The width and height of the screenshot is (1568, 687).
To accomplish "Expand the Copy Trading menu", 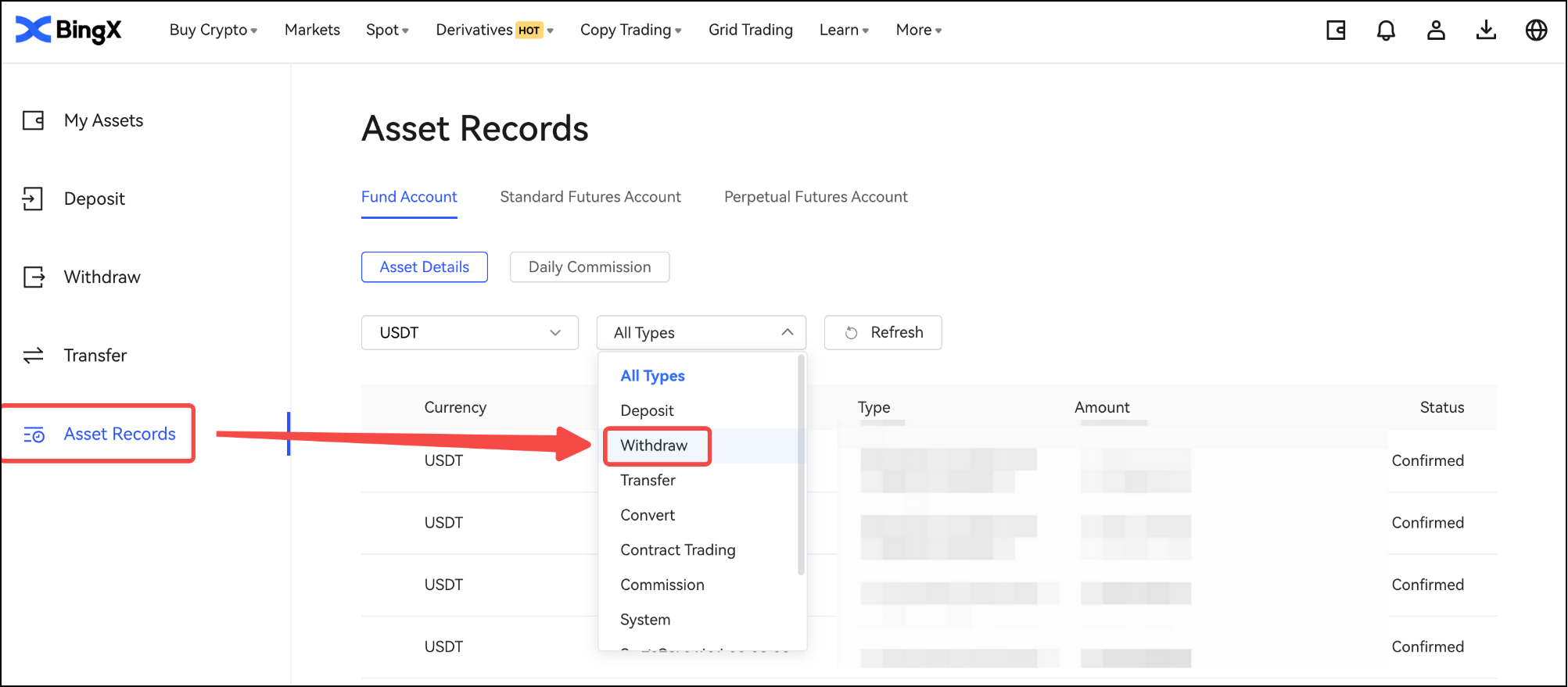I will point(630,30).
